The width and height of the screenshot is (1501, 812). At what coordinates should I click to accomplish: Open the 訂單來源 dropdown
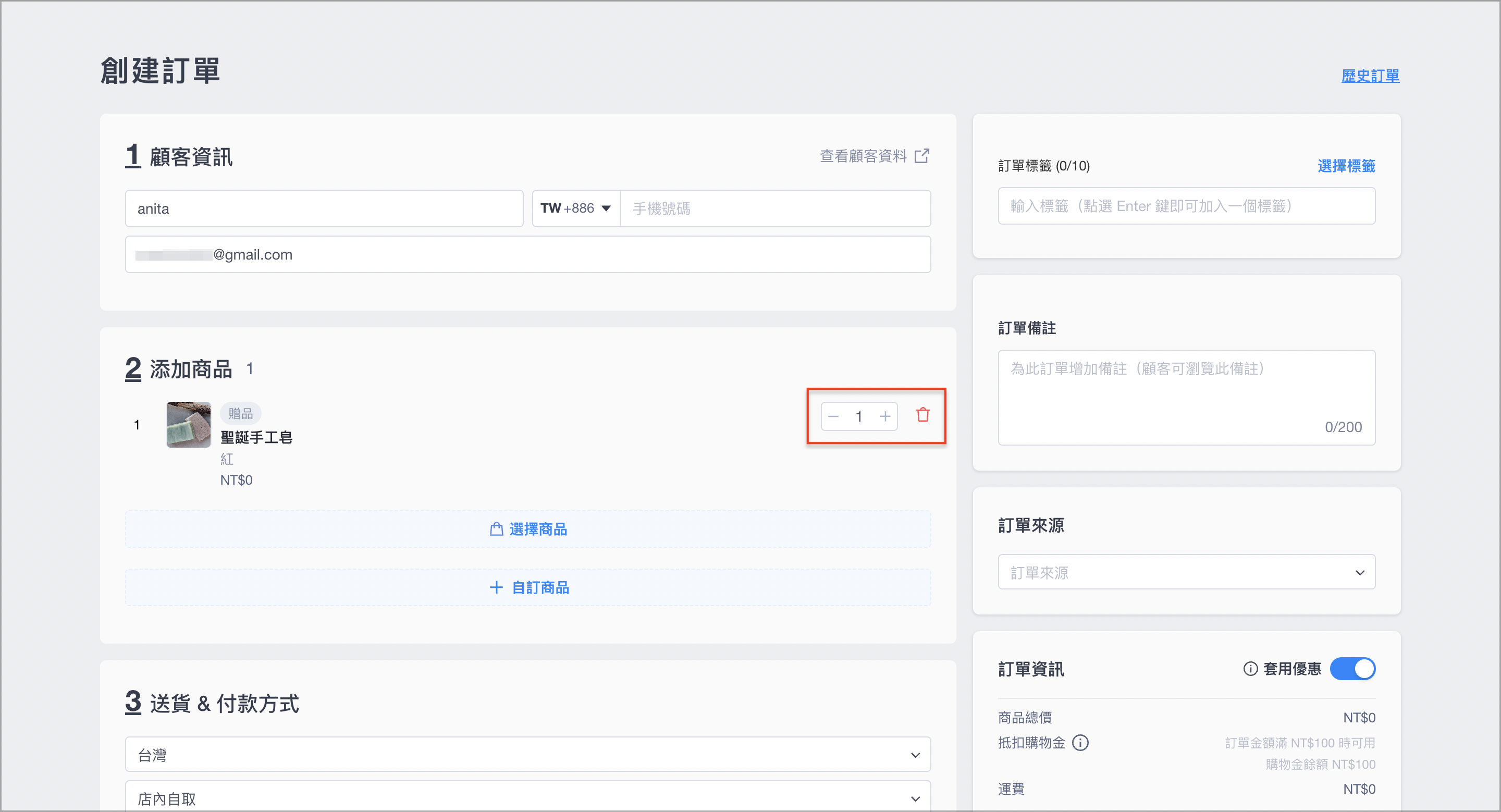click(1186, 572)
